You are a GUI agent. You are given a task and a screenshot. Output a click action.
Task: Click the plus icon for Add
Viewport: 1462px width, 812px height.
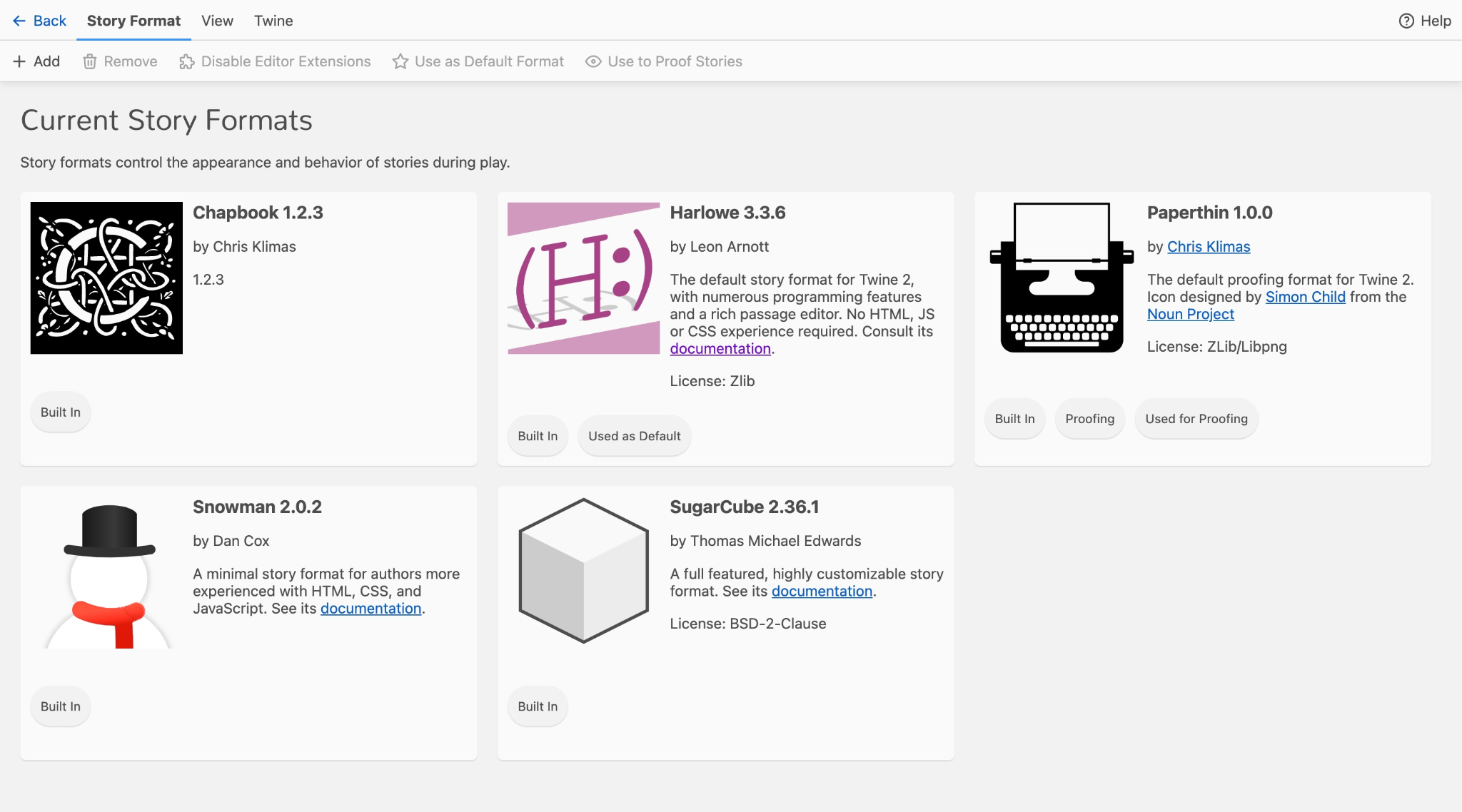click(19, 61)
